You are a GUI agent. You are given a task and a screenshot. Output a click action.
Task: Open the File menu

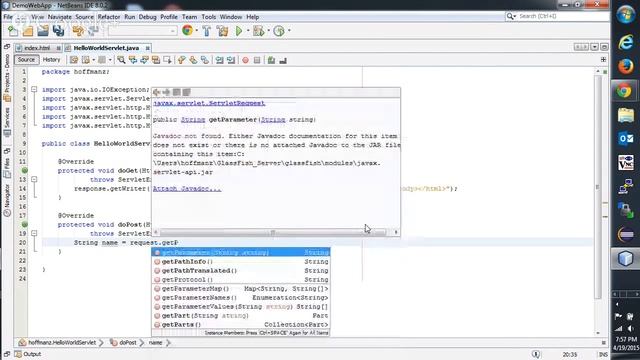pos(8,17)
